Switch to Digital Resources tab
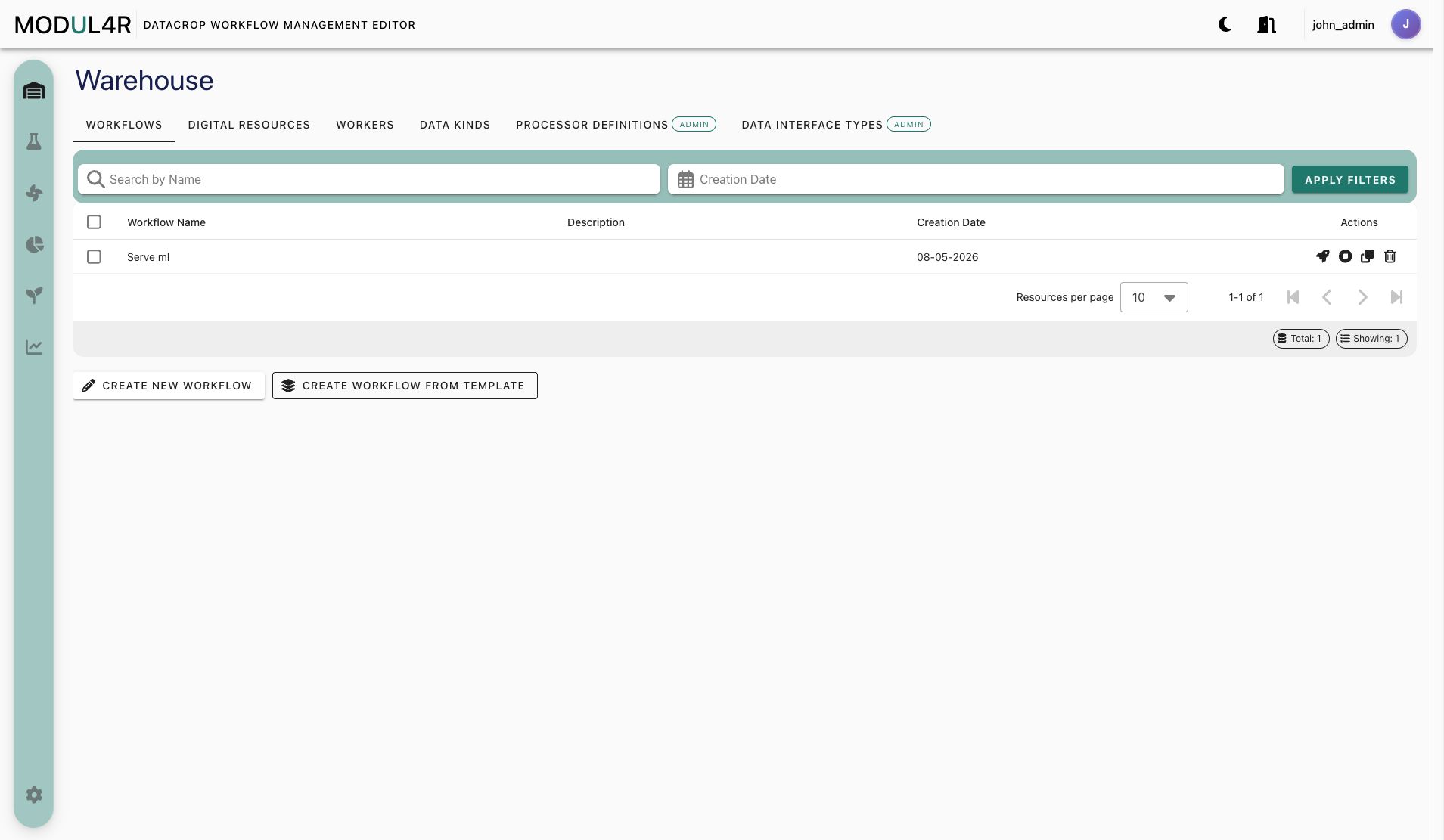Screen dimensions: 1444x840 coord(249,125)
